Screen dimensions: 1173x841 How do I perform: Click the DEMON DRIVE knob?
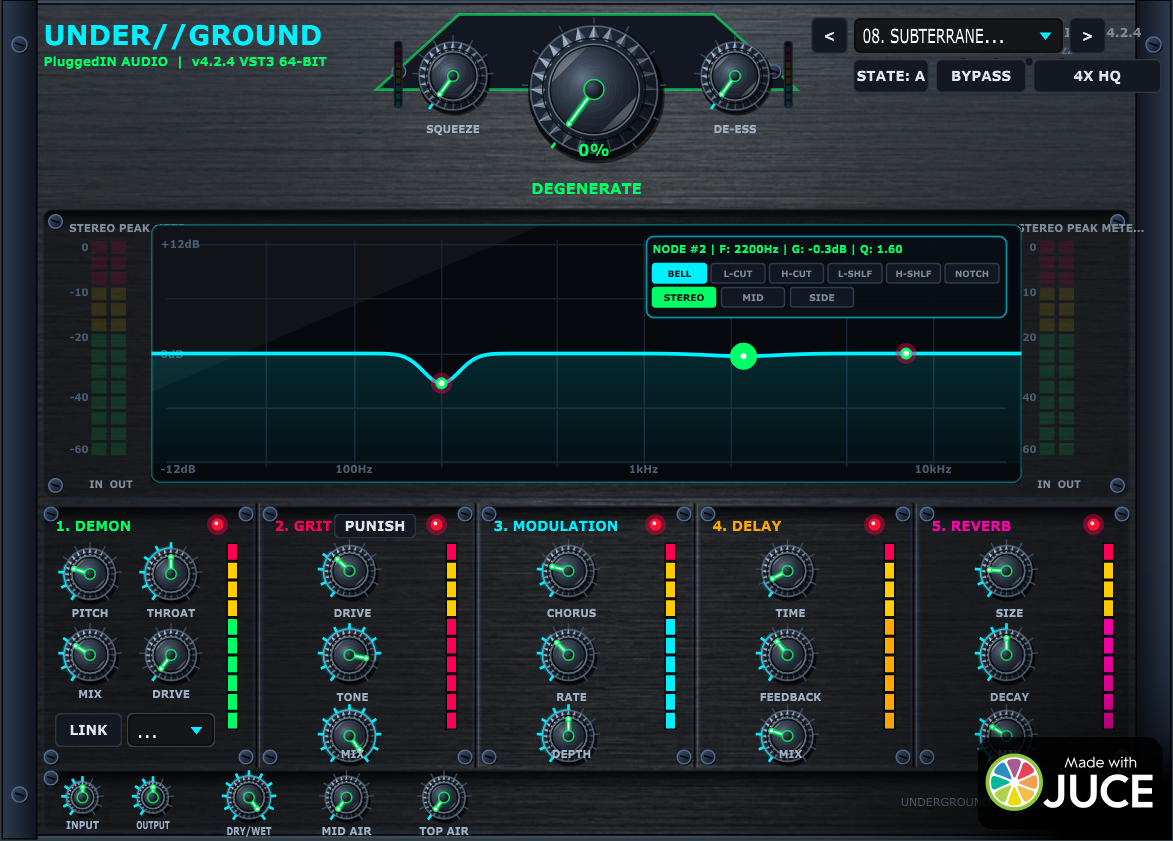click(x=171, y=655)
